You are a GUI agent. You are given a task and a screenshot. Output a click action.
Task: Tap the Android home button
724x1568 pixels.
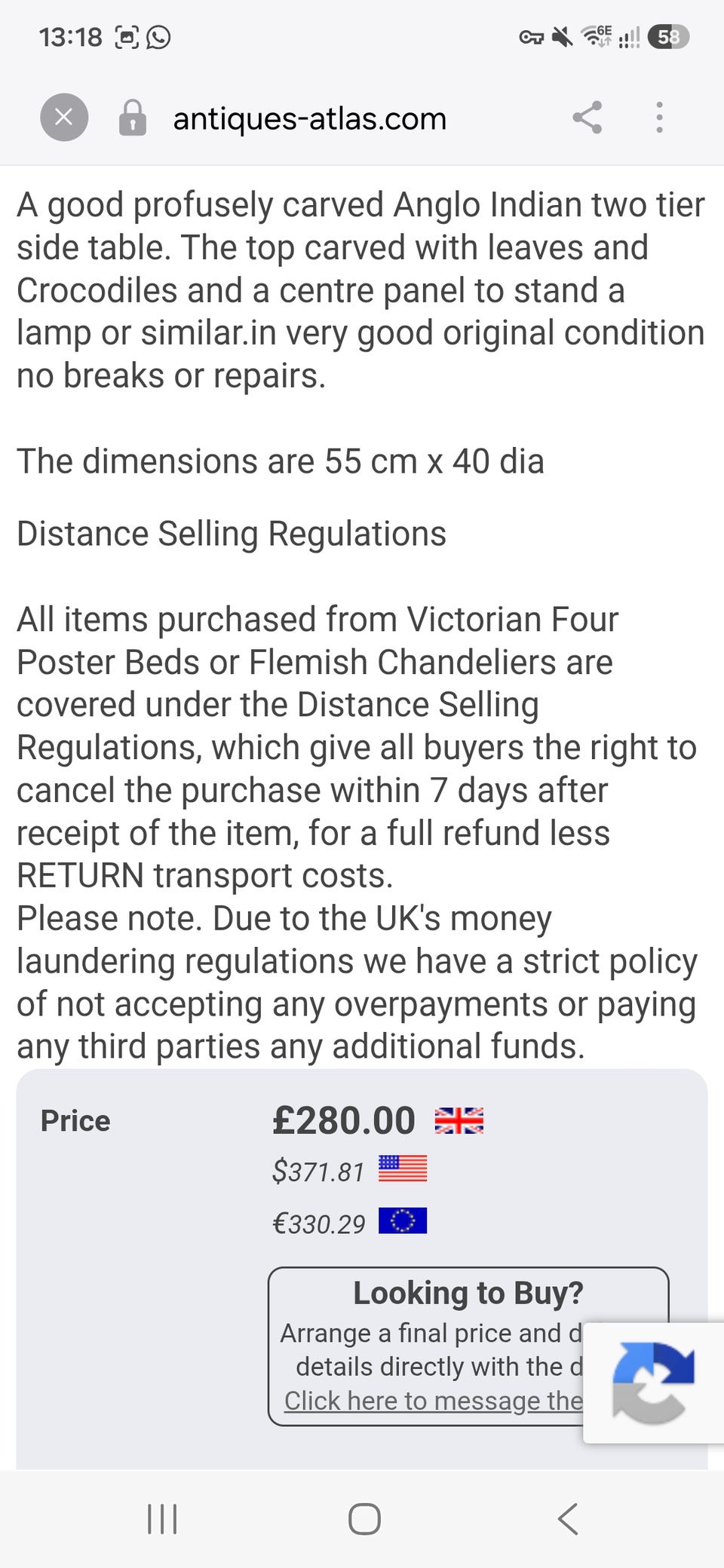(364, 1519)
